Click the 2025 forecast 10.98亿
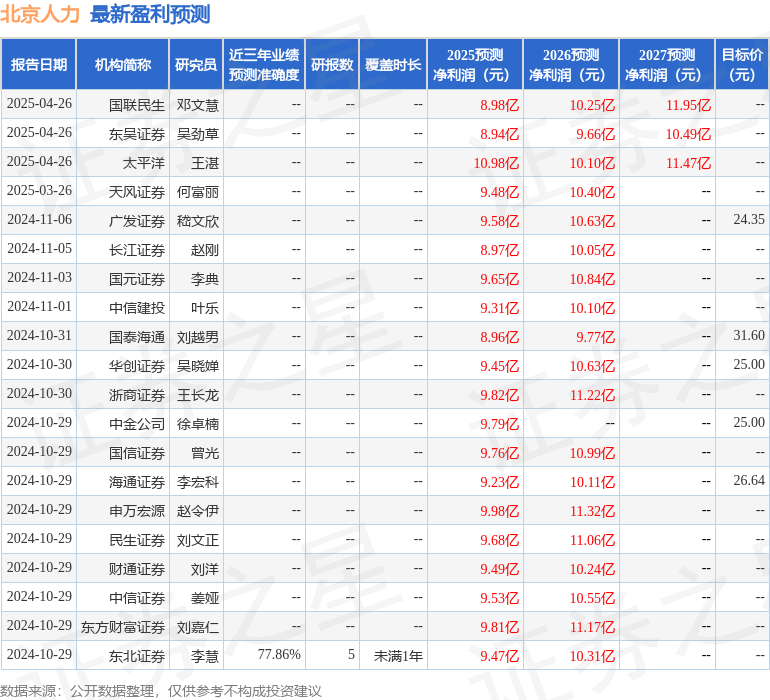The height and width of the screenshot is (700, 770). (496, 163)
